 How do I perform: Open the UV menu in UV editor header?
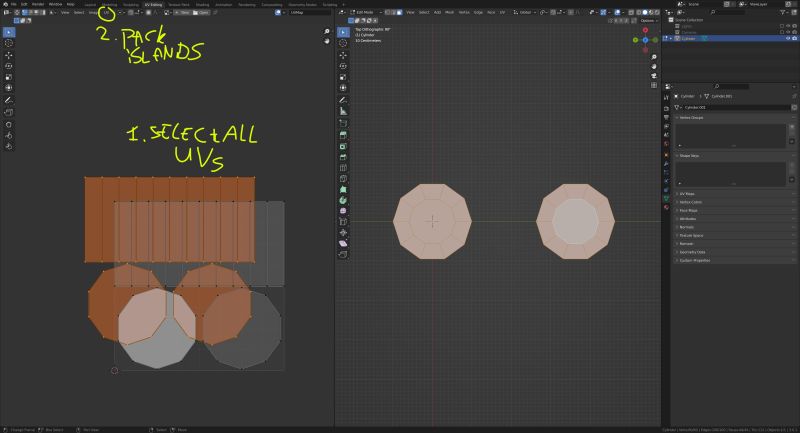pos(107,12)
